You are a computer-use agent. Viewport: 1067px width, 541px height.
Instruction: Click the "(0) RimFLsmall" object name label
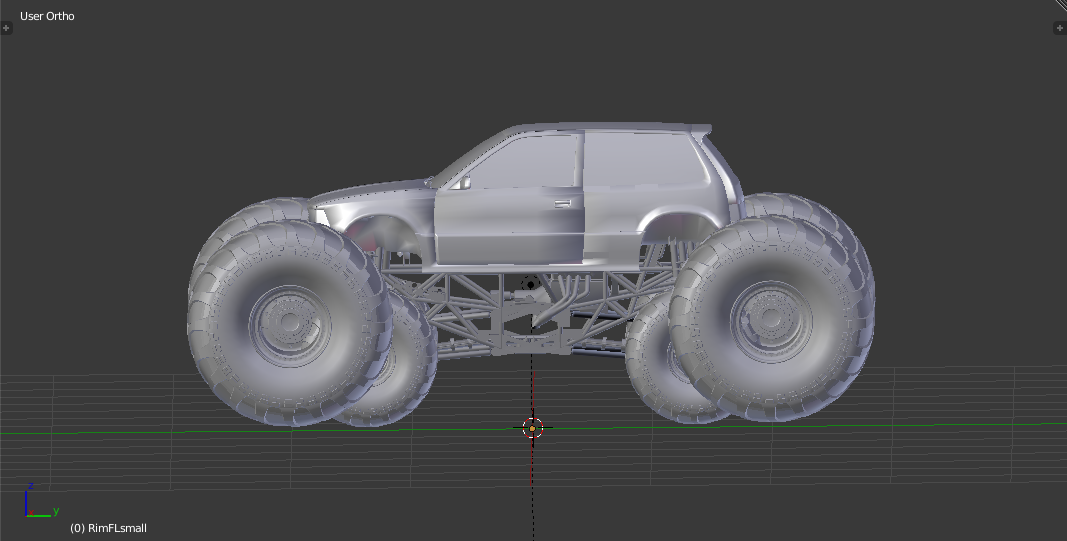point(108,528)
